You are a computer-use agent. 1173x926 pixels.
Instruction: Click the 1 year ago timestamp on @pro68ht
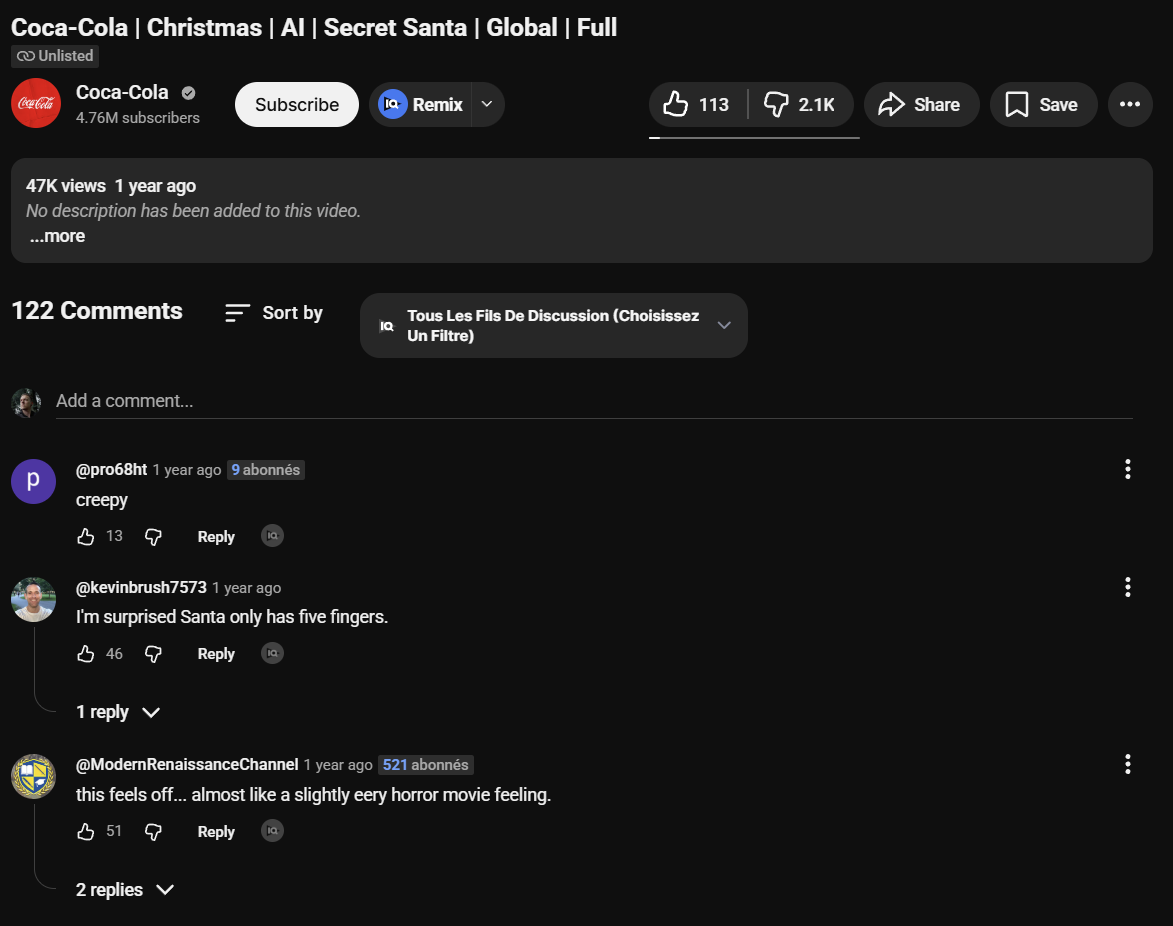click(187, 470)
